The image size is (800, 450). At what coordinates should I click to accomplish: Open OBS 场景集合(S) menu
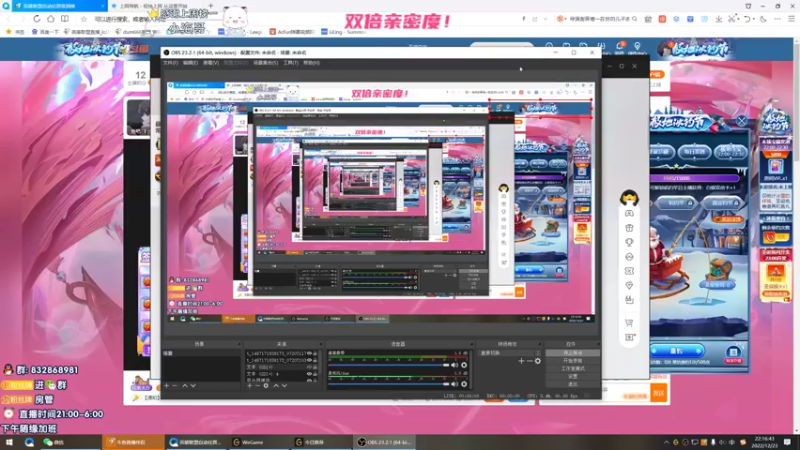[x=265, y=63]
